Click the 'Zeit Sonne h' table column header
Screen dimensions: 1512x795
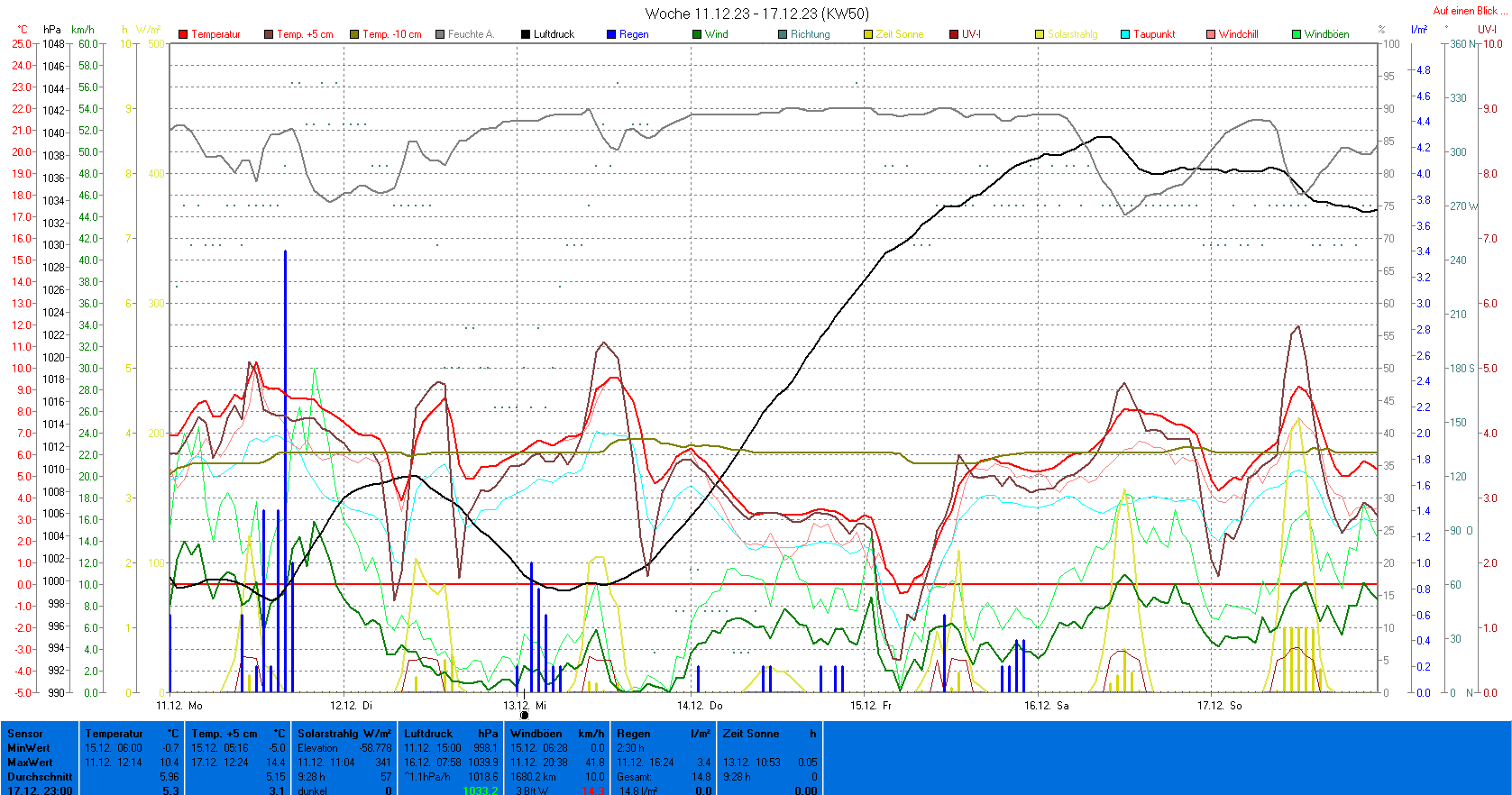[x=770, y=734]
